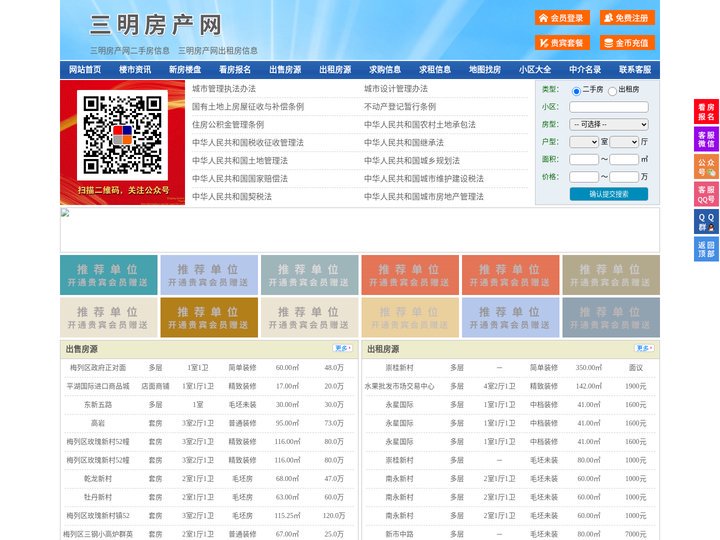Open 小区大全 in the navigation bar
Screen dimensions: 720x540
(535, 70)
